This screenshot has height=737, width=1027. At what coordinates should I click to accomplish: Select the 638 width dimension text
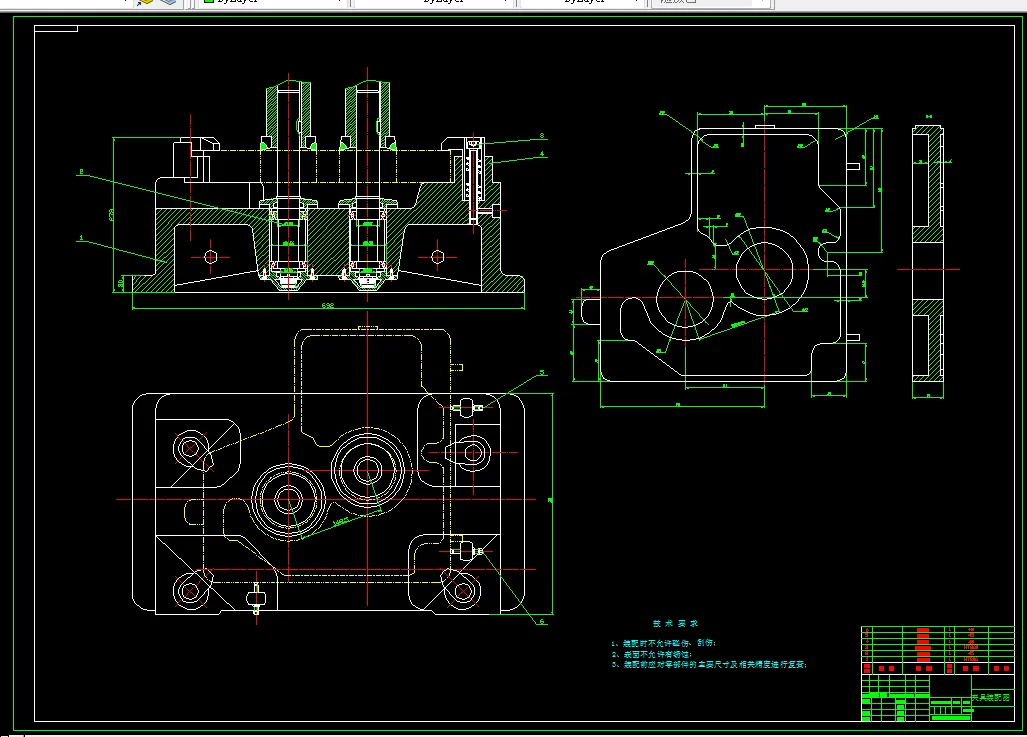pyautogui.click(x=327, y=305)
